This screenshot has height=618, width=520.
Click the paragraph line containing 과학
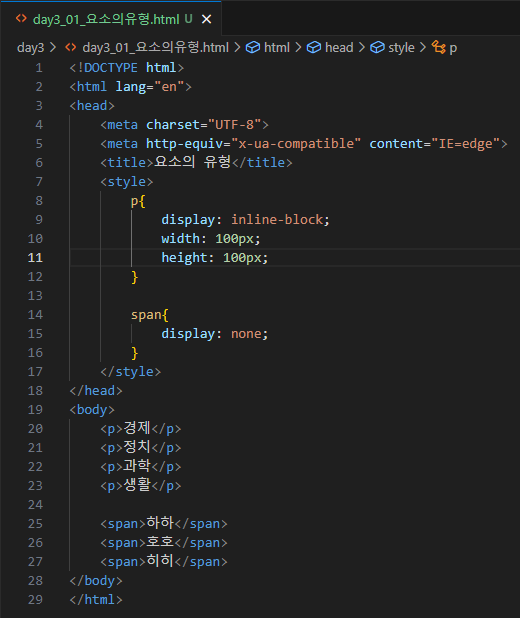pyautogui.click(x=141, y=466)
